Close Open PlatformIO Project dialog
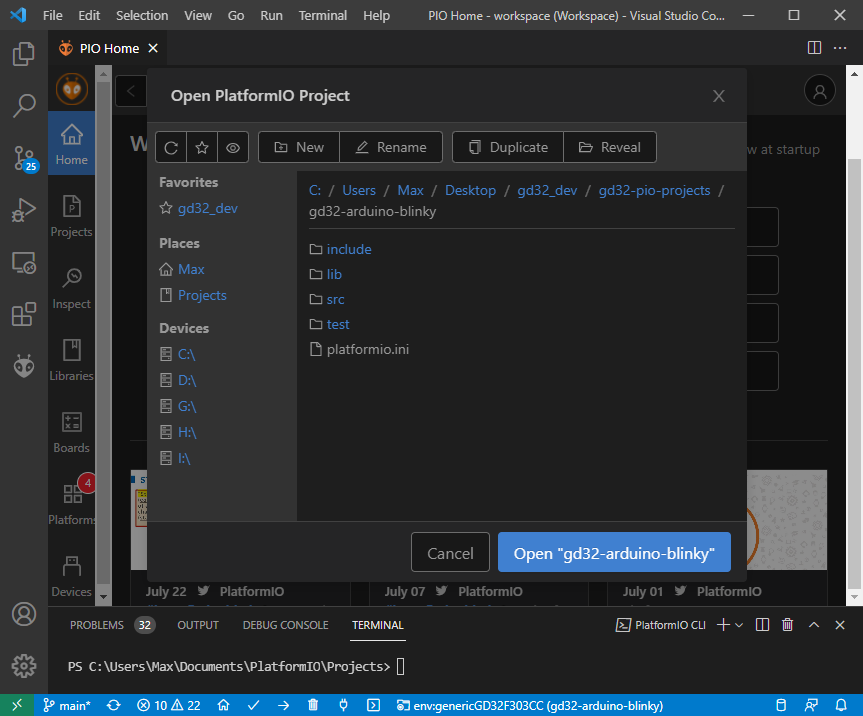Image resolution: width=863 pixels, height=716 pixels. coord(719,96)
